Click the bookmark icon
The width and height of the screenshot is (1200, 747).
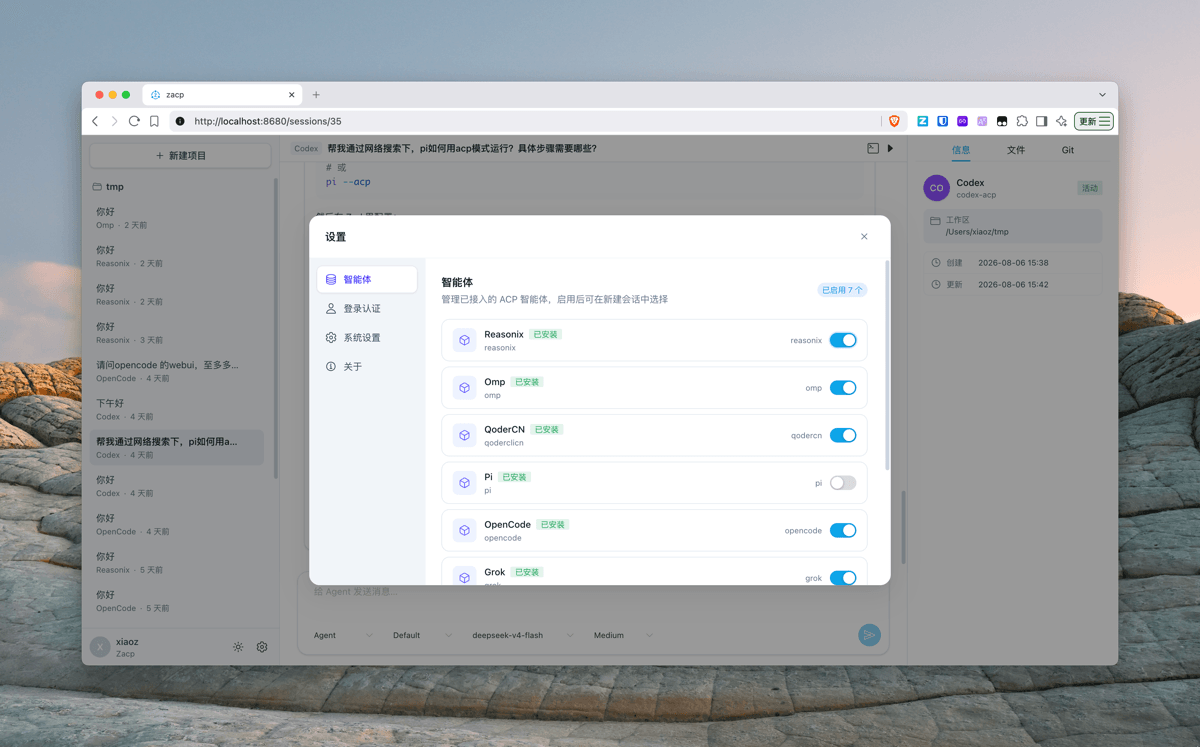pos(154,121)
